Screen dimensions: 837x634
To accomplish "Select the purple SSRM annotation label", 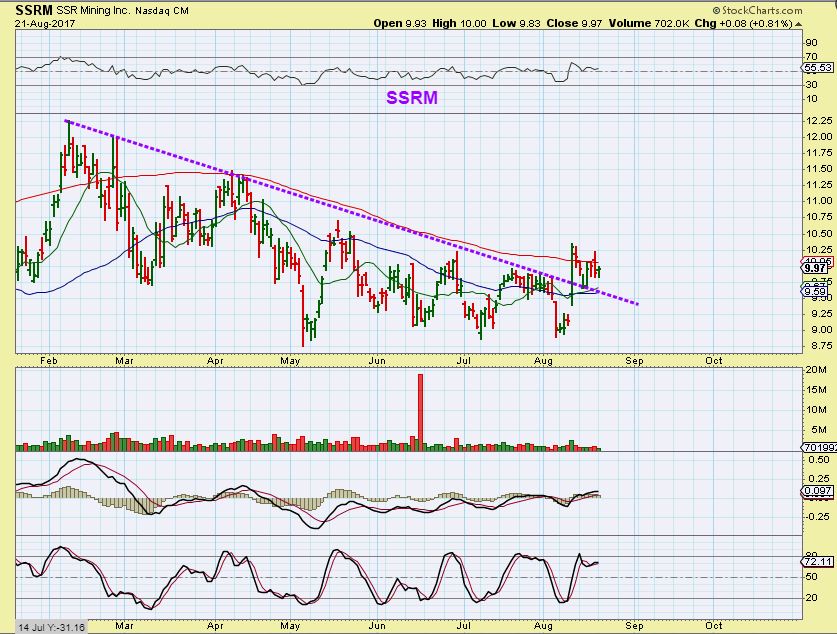I will [411, 98].
